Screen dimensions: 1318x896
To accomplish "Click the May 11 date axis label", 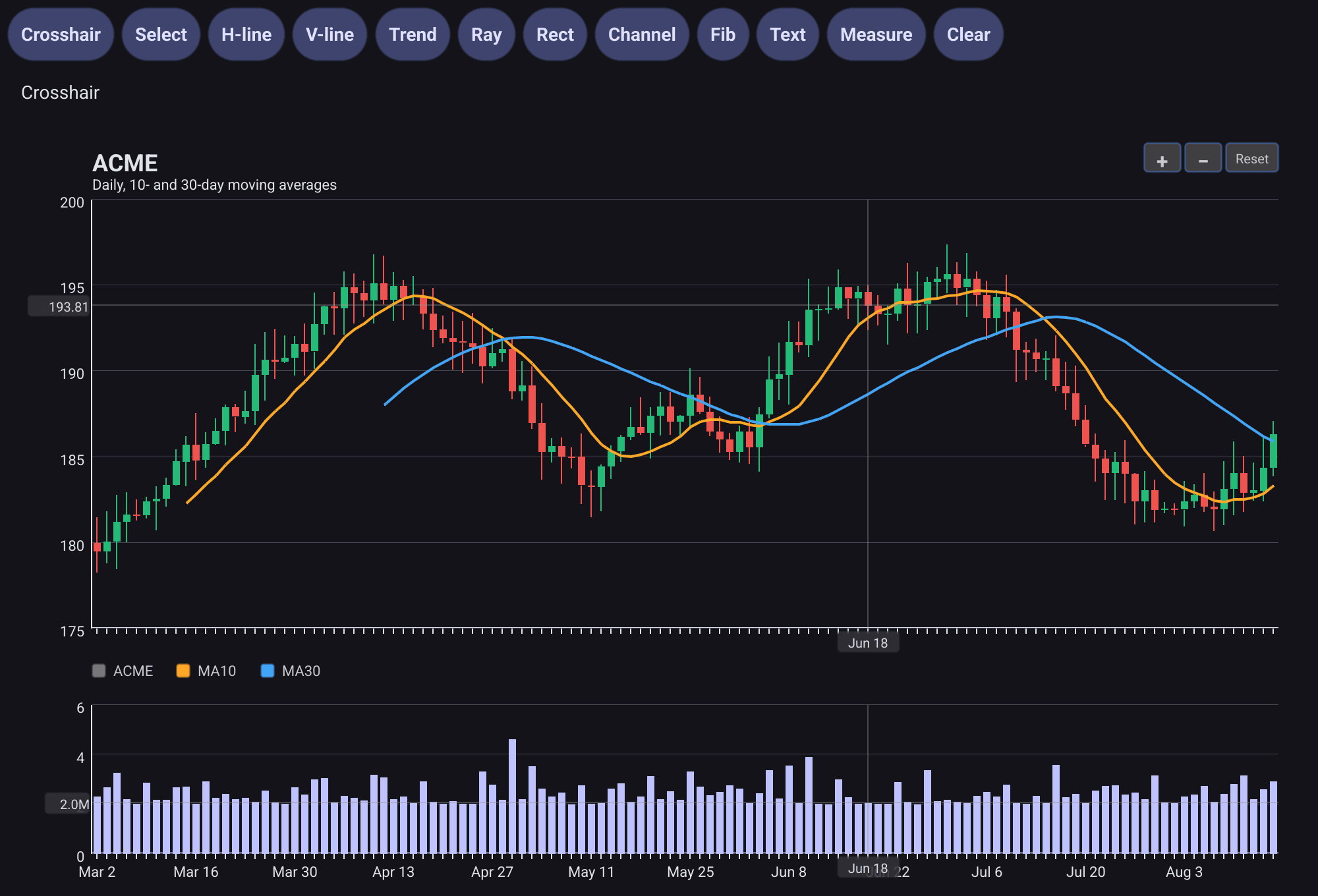I will tap(591, 872).
